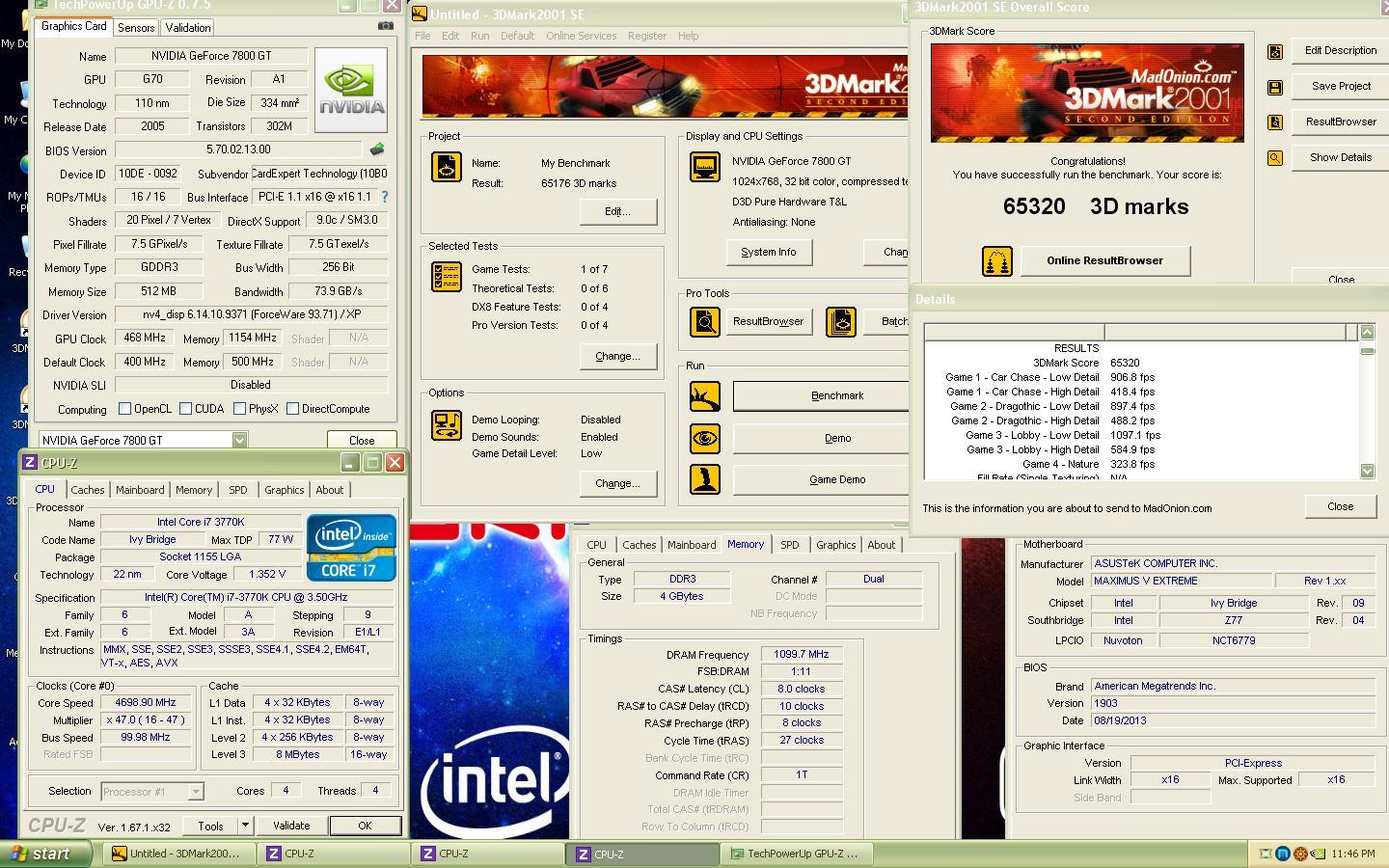Image resolution: width=1389 pixels, height=868 pixels.
Task: Open the Graphics tab in the memory CPU-Z window
Action: click(x=835, y=545)
